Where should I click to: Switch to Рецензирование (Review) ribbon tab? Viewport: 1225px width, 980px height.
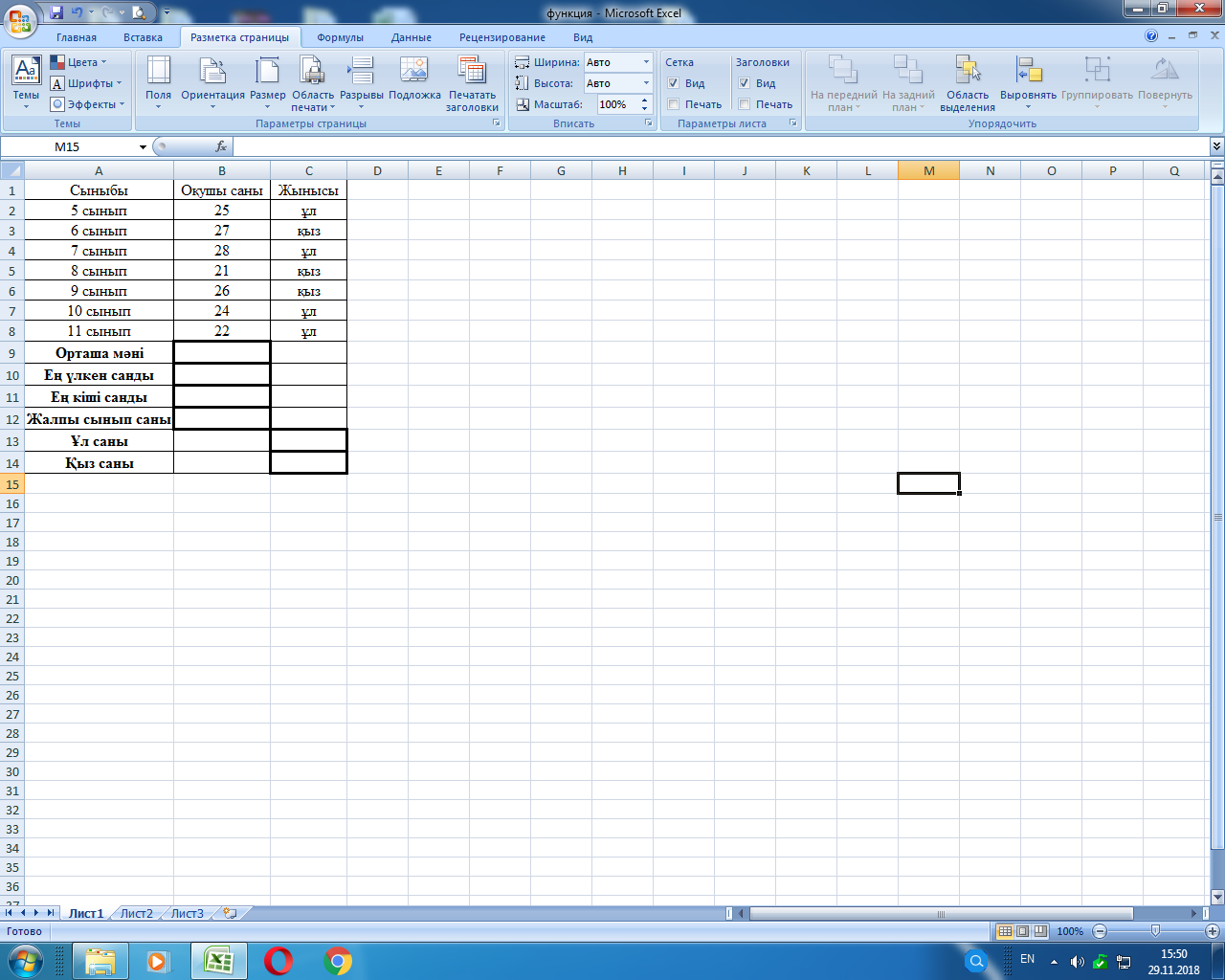click(502, 37)
